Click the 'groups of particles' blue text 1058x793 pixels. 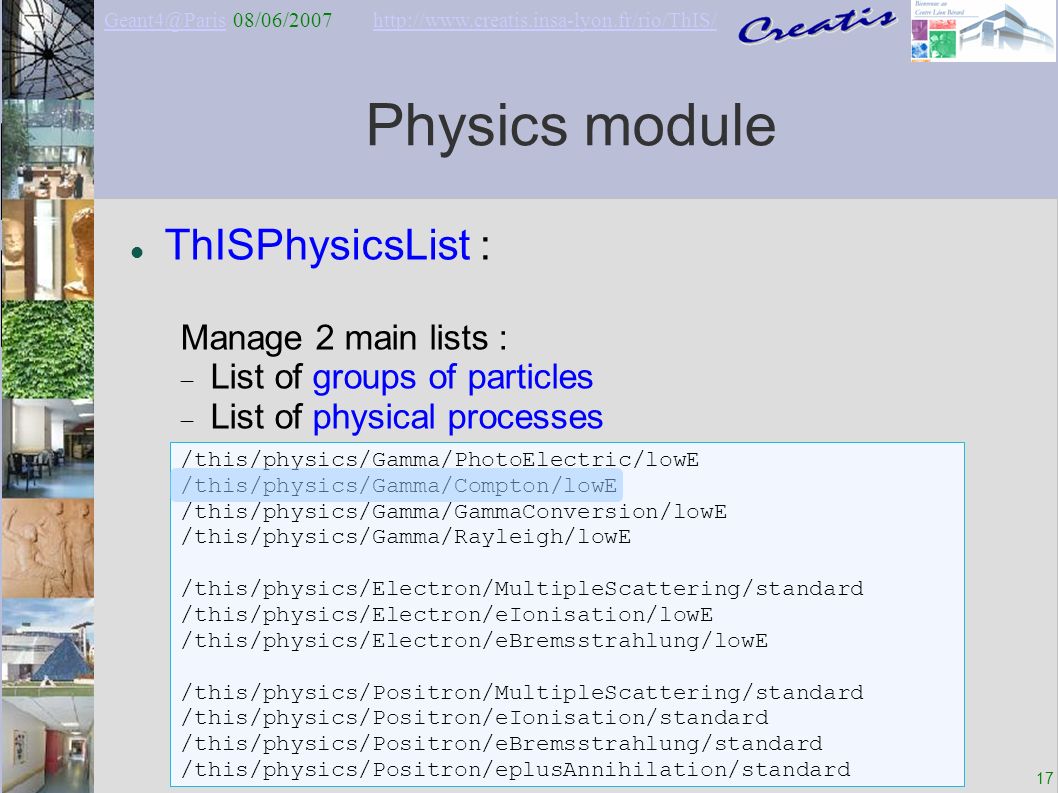click(453, 377)
